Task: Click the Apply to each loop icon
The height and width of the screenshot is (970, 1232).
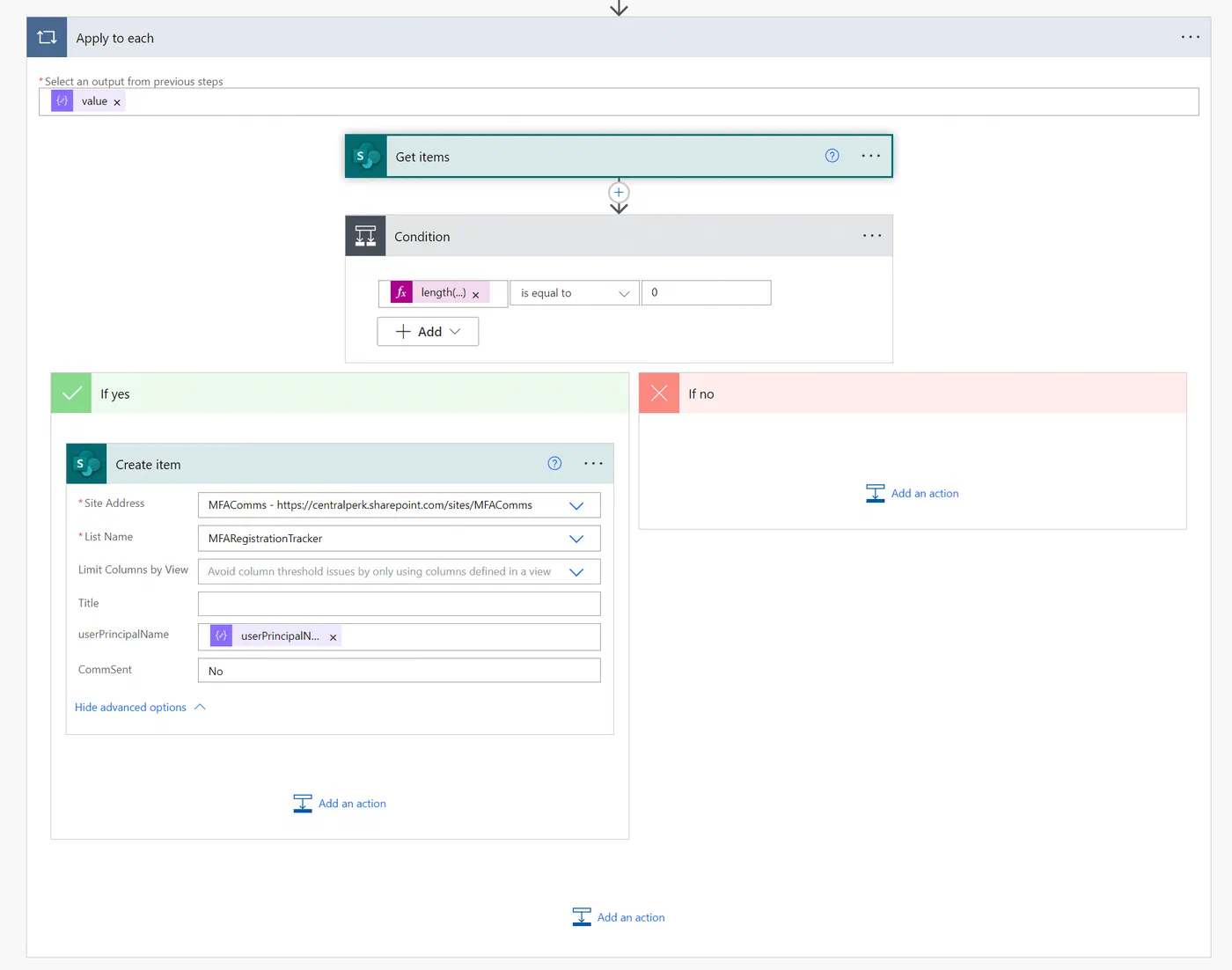Action: pyautogui.click(x=47, y=38)
